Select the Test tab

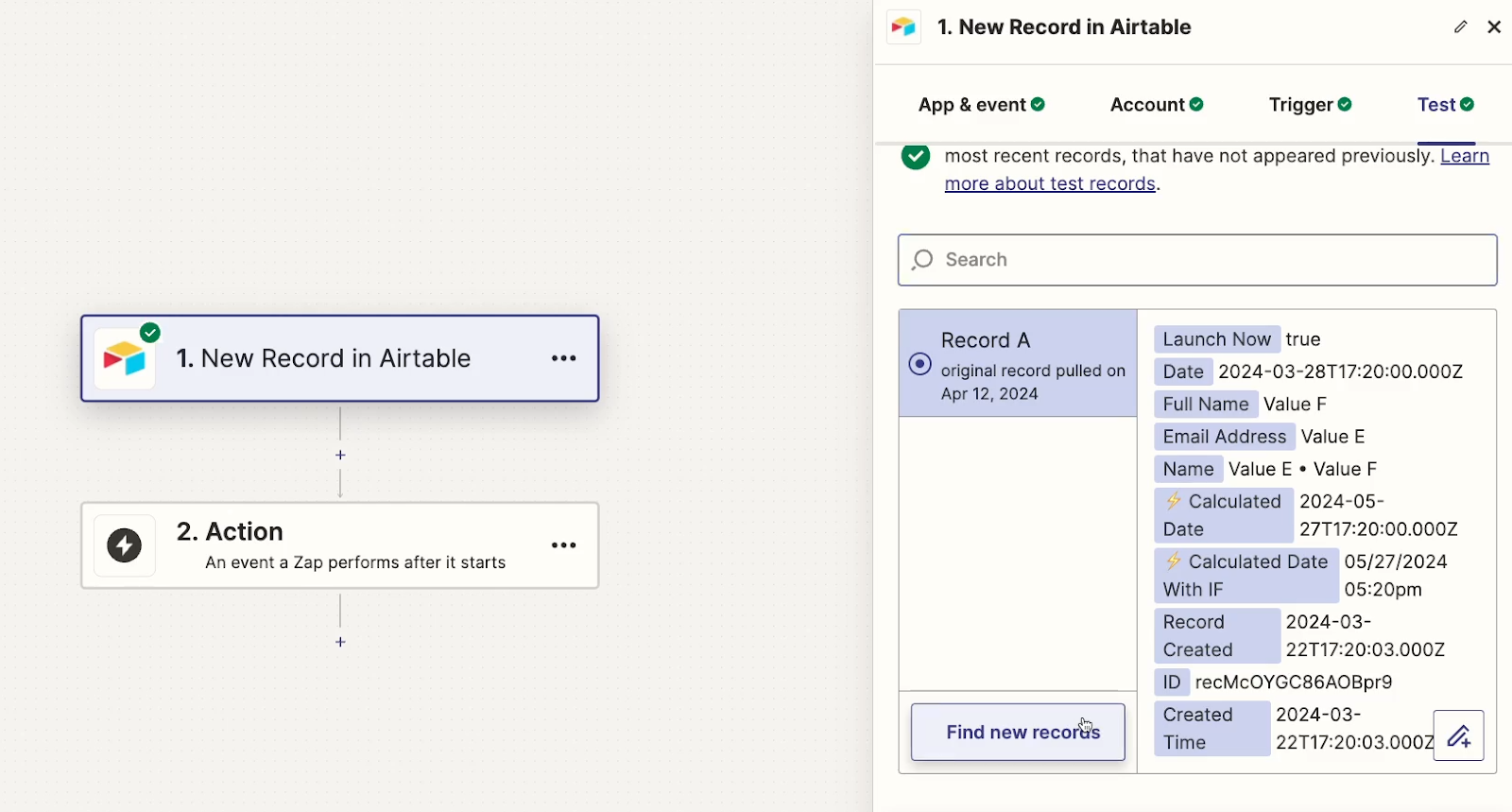[x=1446, y=105]
